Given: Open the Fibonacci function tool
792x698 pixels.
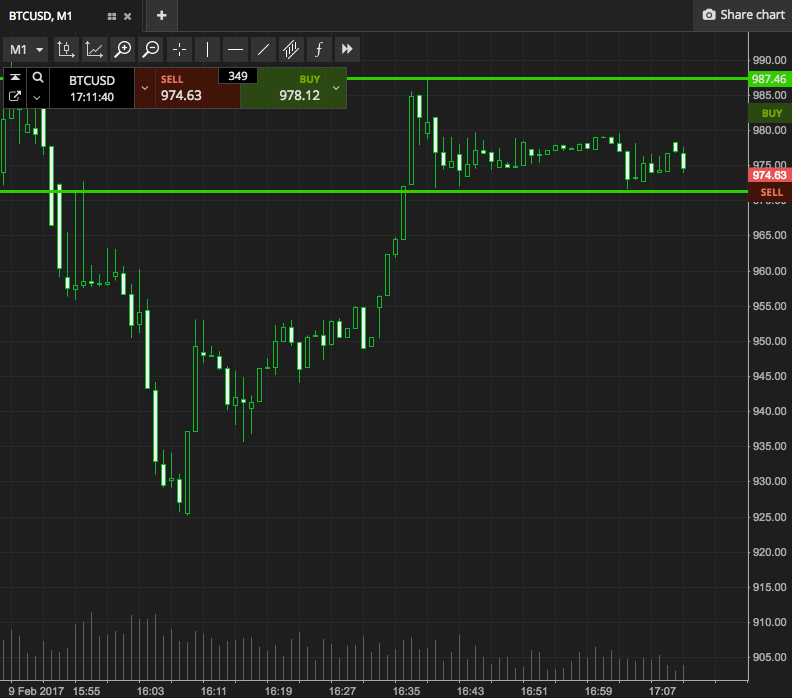Looking at the screenshot, I should click(319, 49).
